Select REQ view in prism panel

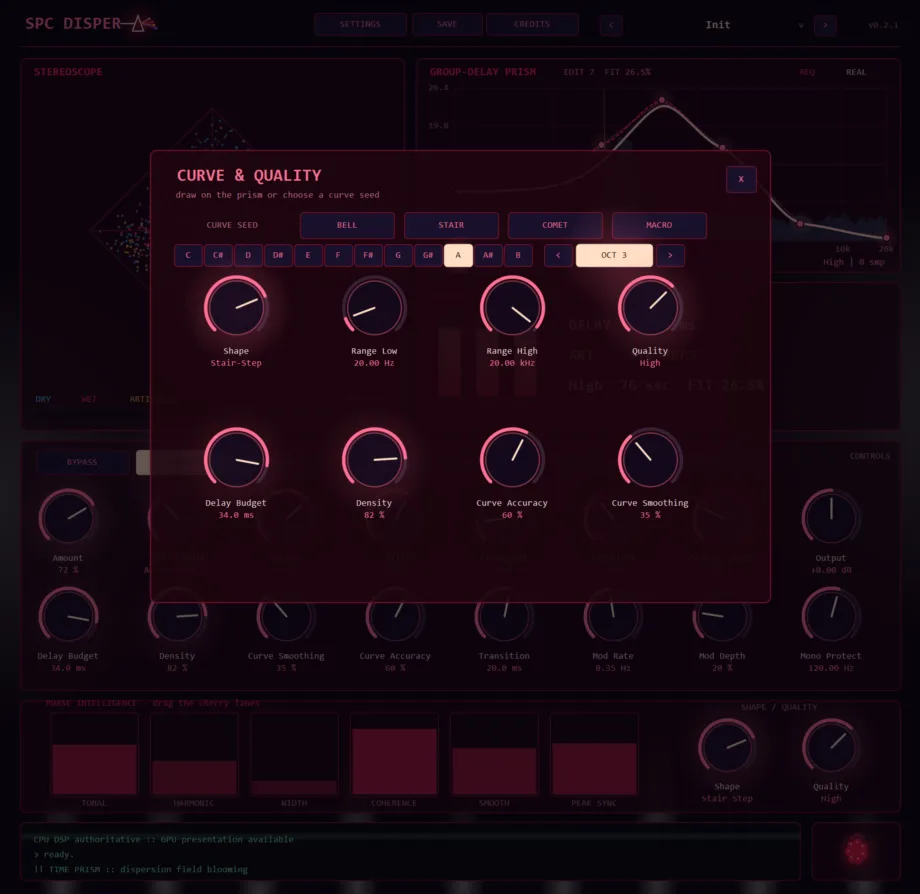click(x=807, y=72)
